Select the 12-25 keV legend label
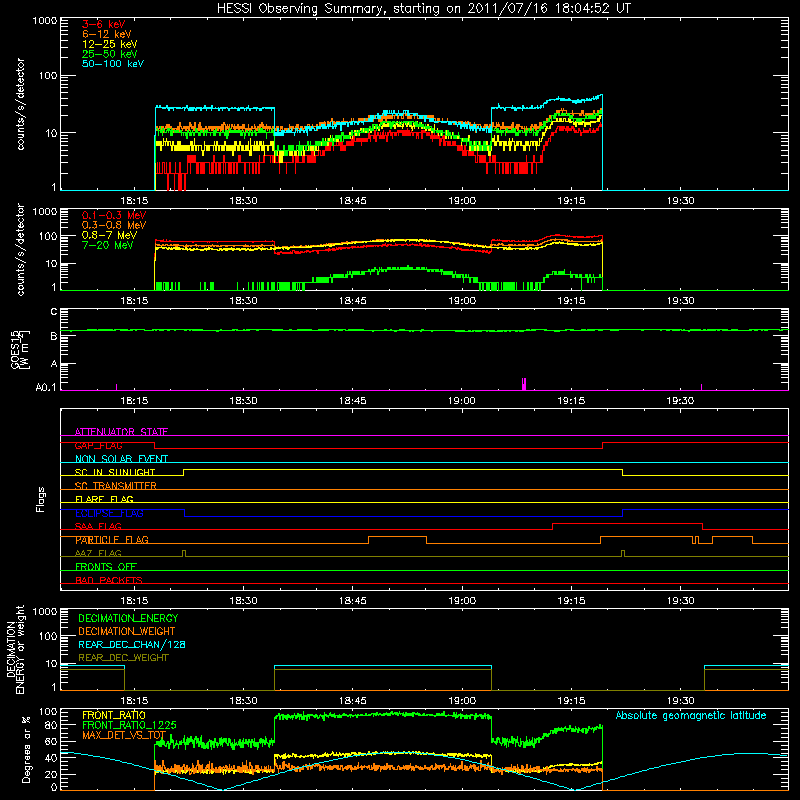This screenshot has width=800, height=800. point(110,44)
